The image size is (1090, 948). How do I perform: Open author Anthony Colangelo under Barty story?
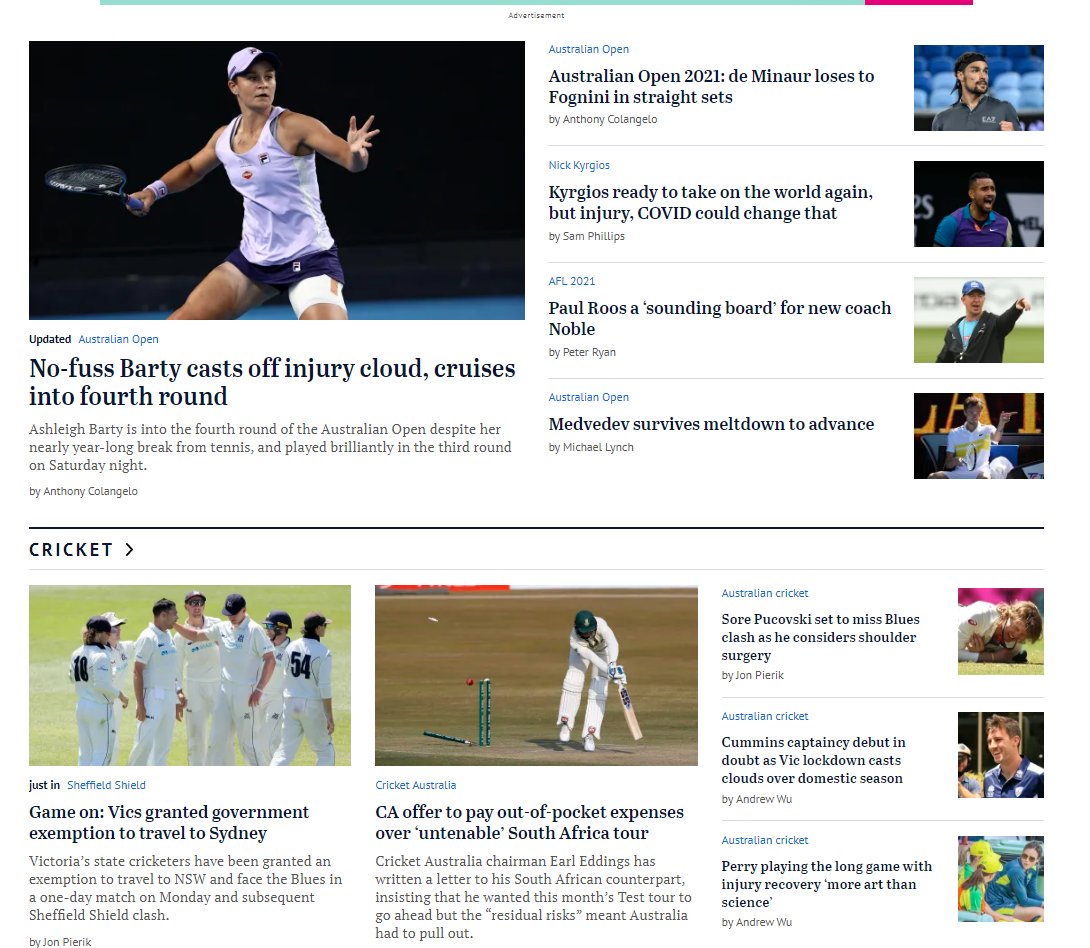(x=90, y=491)
